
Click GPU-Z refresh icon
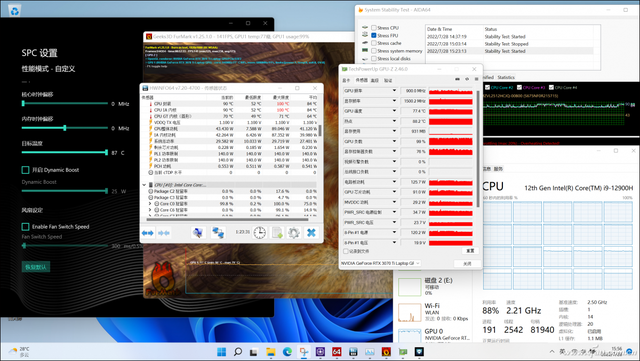[x=467, y=79]
